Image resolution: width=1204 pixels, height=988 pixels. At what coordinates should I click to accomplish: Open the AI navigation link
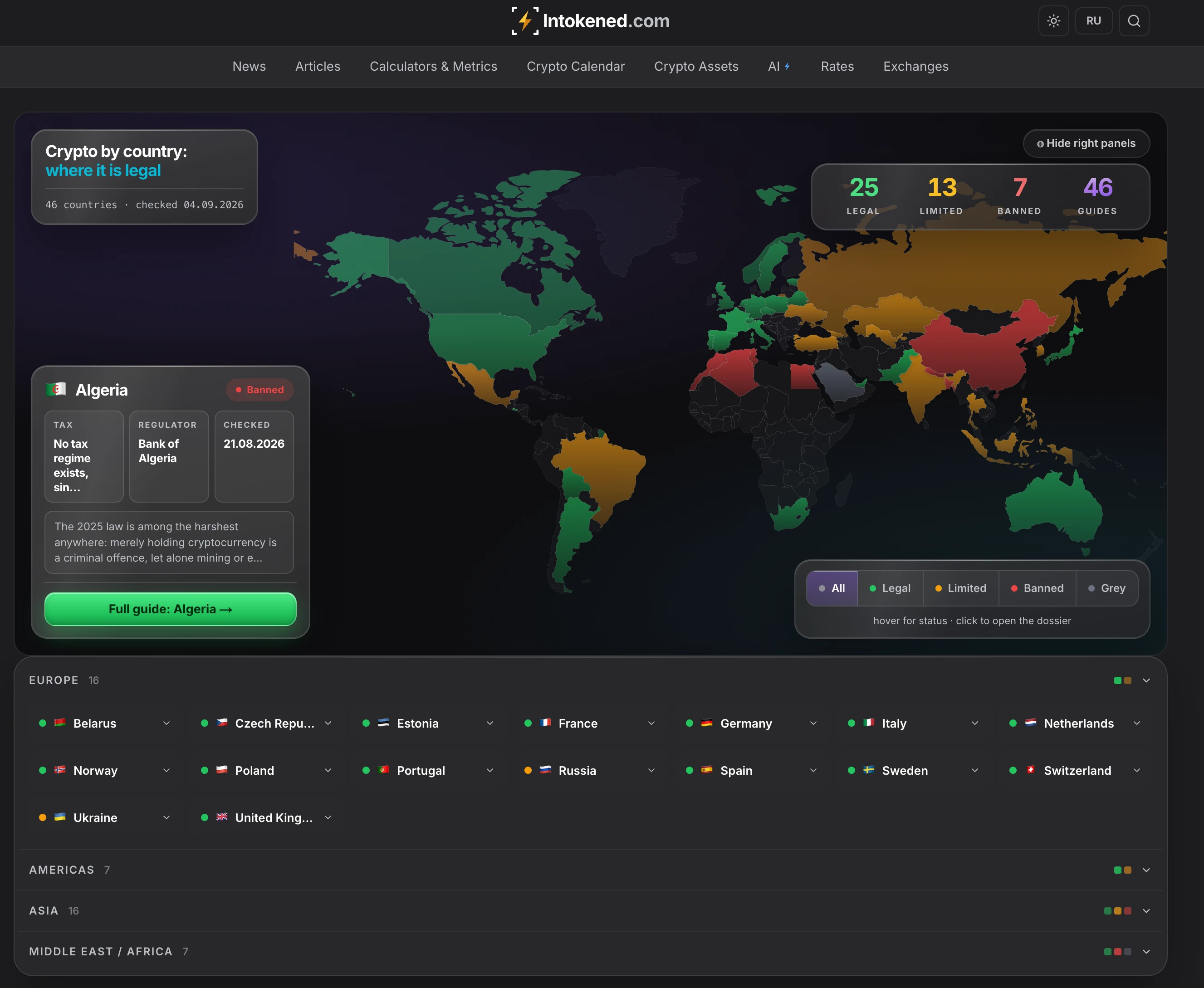pyautogui.click(x=779, y=67)
